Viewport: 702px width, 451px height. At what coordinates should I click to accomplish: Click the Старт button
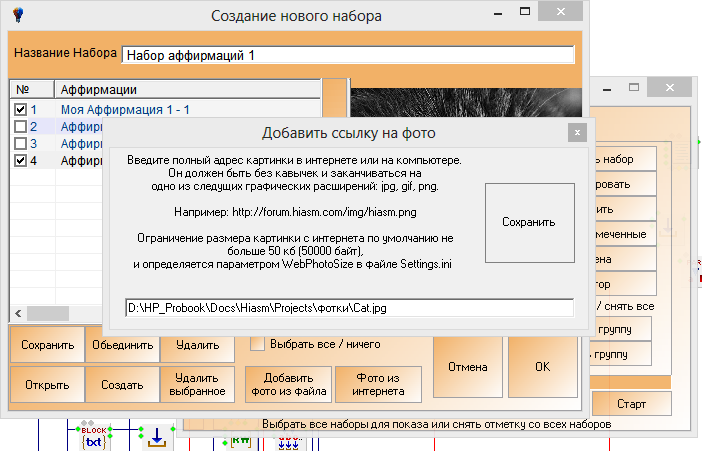pos(629,404)
